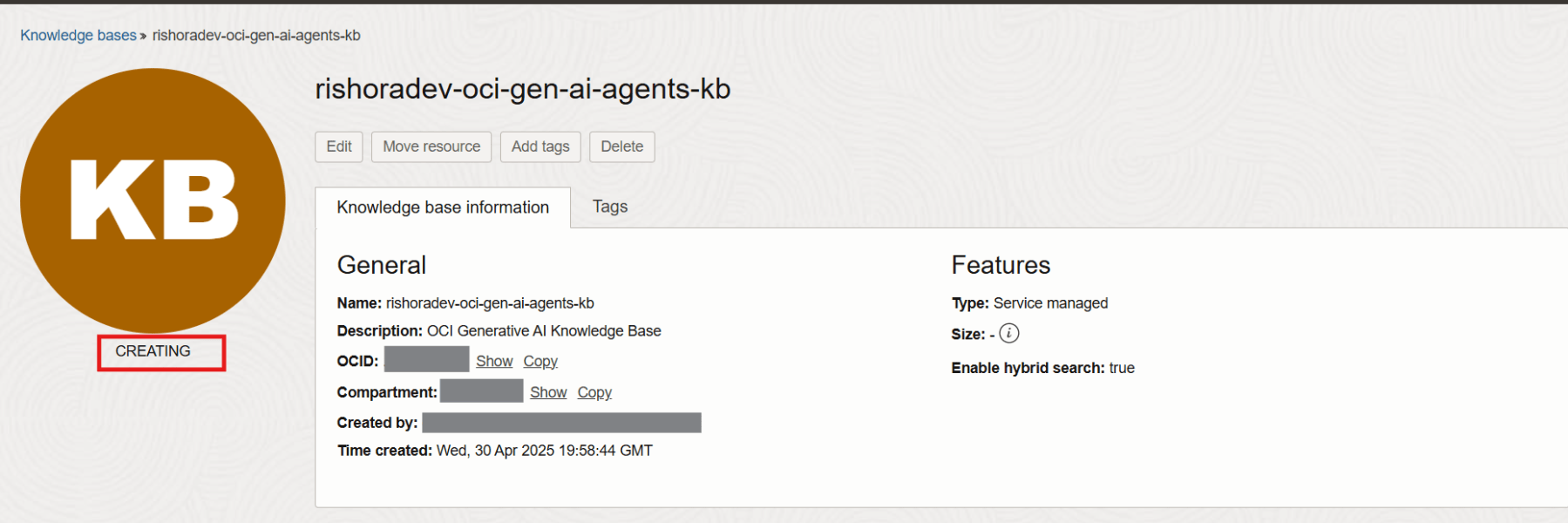Click the CREATING status label

153,351
